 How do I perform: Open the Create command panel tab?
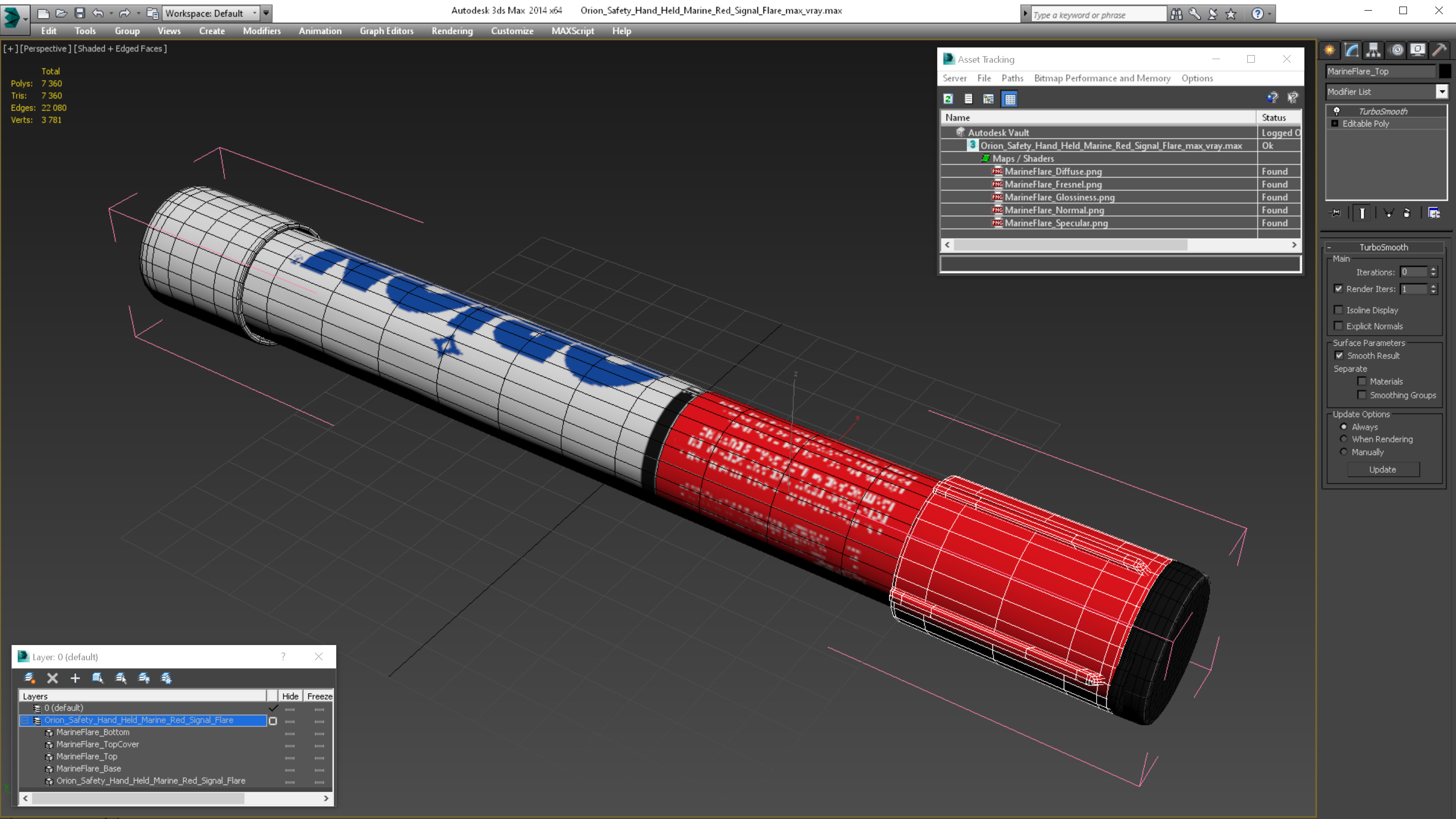point(1330,51)
